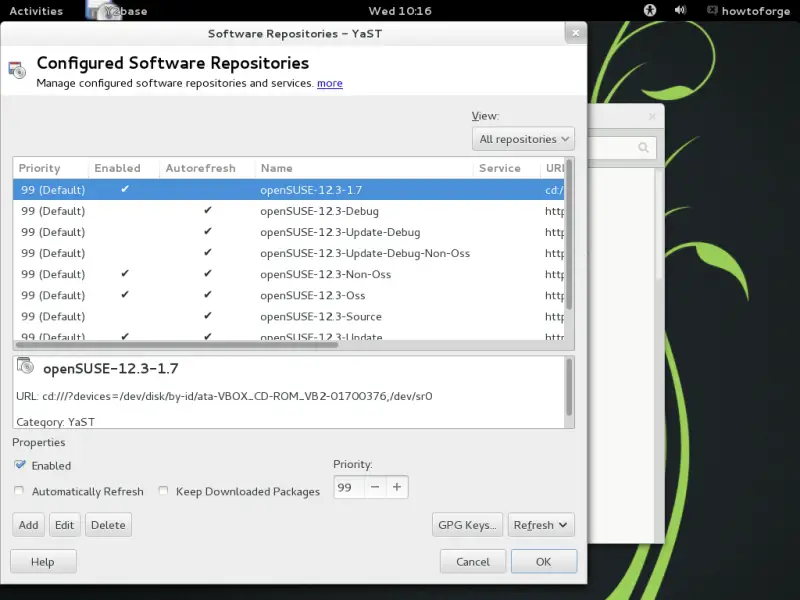Select the openSUSE-12.3-Debug repository row
The height and width of the screenshot is (600, 800).
click(289, 211)
